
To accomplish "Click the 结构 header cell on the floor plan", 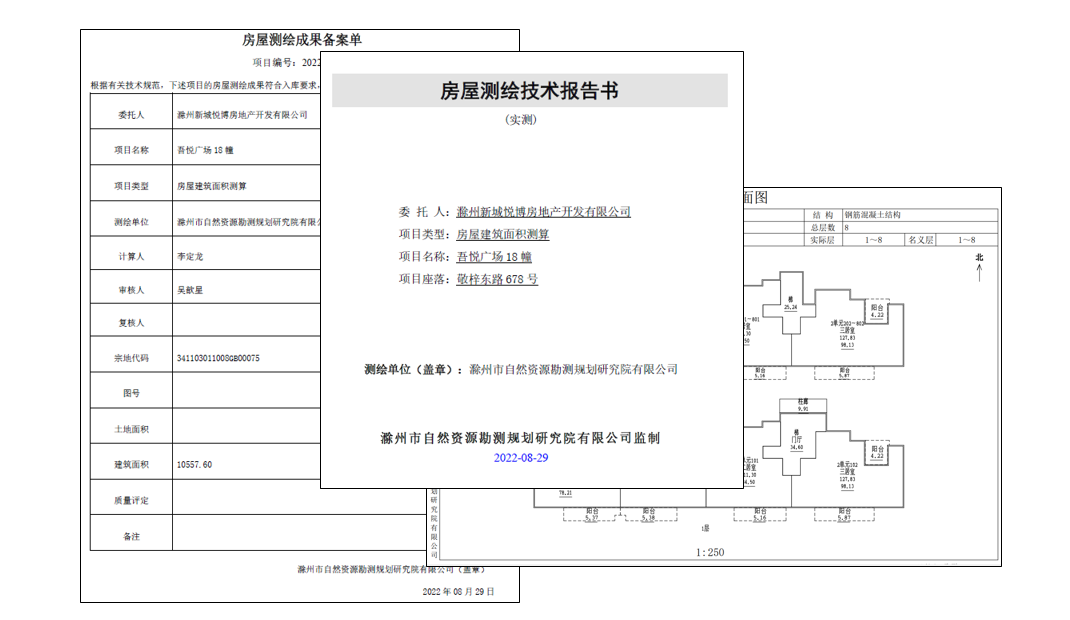I will tap(823, 215).
